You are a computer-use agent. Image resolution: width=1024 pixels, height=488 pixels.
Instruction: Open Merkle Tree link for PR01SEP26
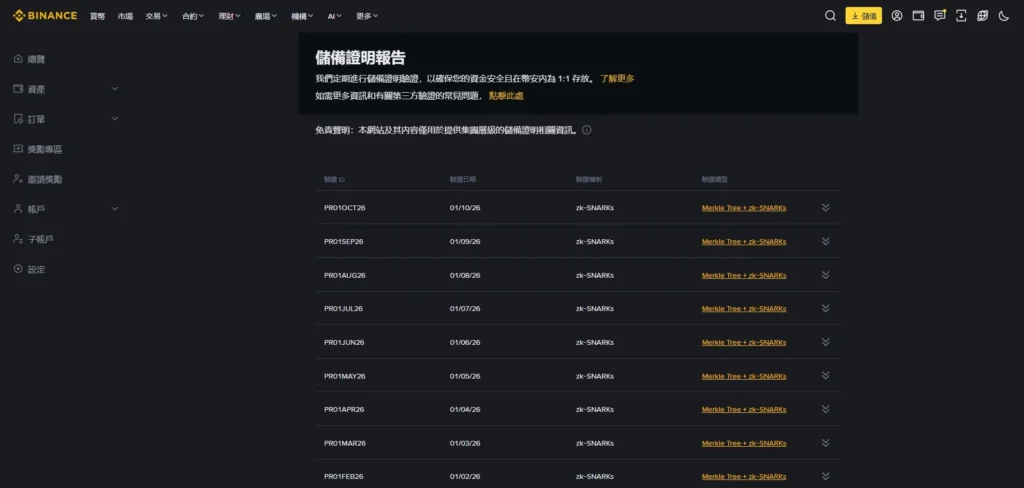point(744,241)
